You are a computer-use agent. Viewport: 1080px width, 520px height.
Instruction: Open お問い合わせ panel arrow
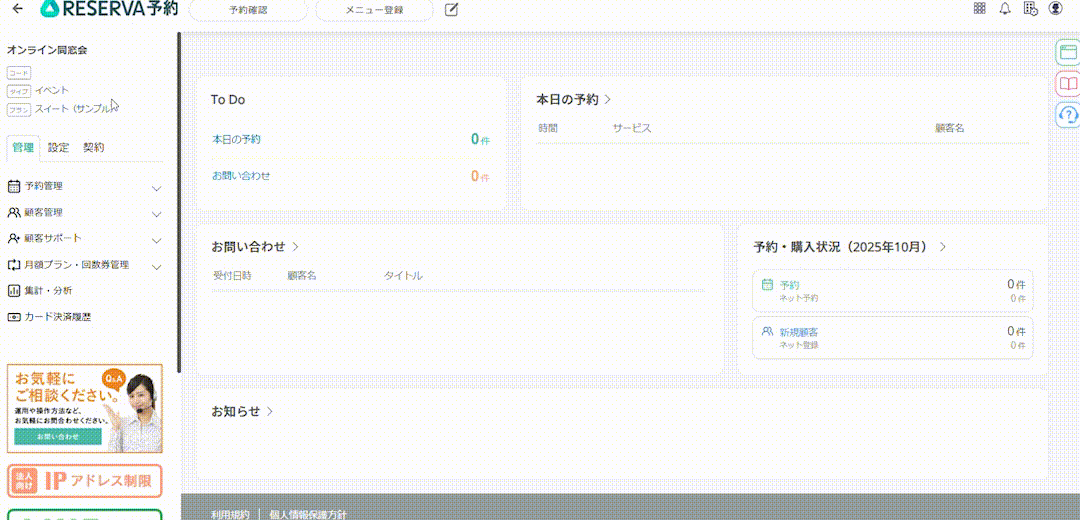coord(295,246)
